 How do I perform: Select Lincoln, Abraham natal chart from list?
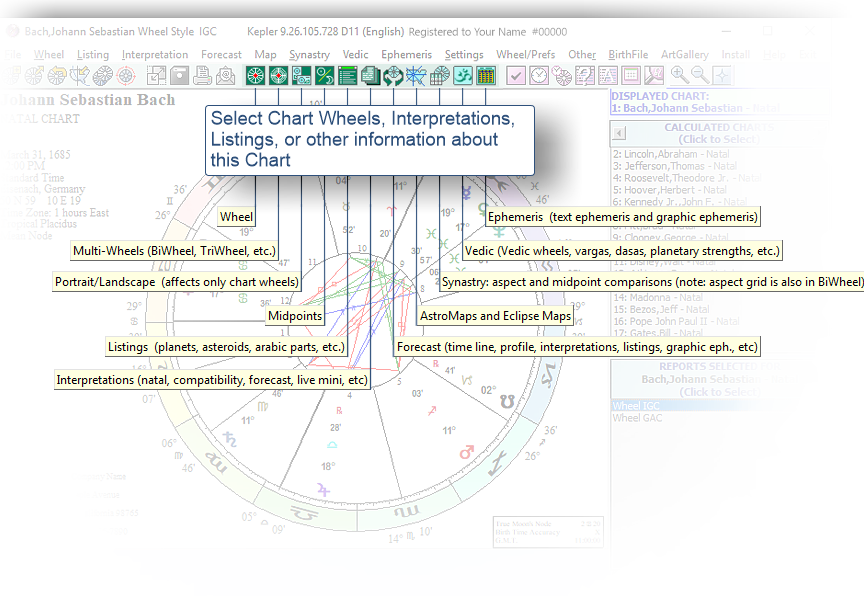(672, 154)
